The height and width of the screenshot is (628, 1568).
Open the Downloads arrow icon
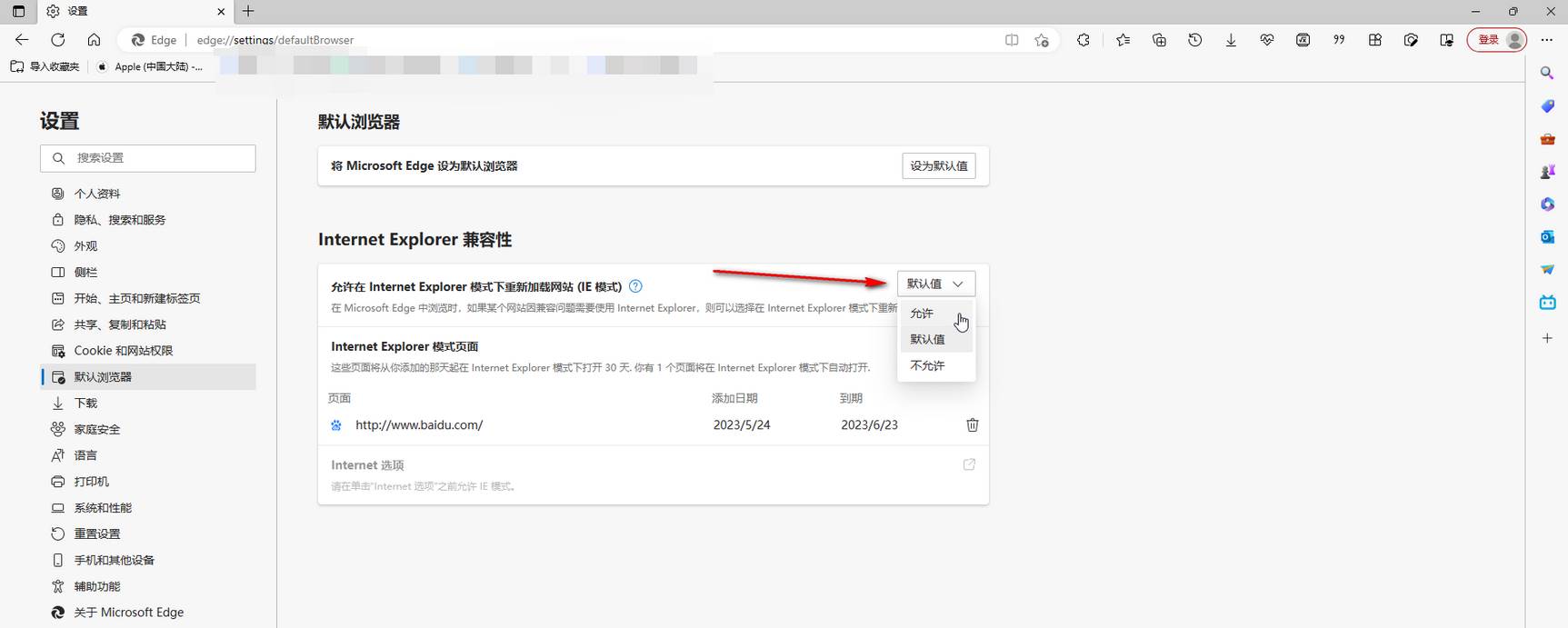1231,40
